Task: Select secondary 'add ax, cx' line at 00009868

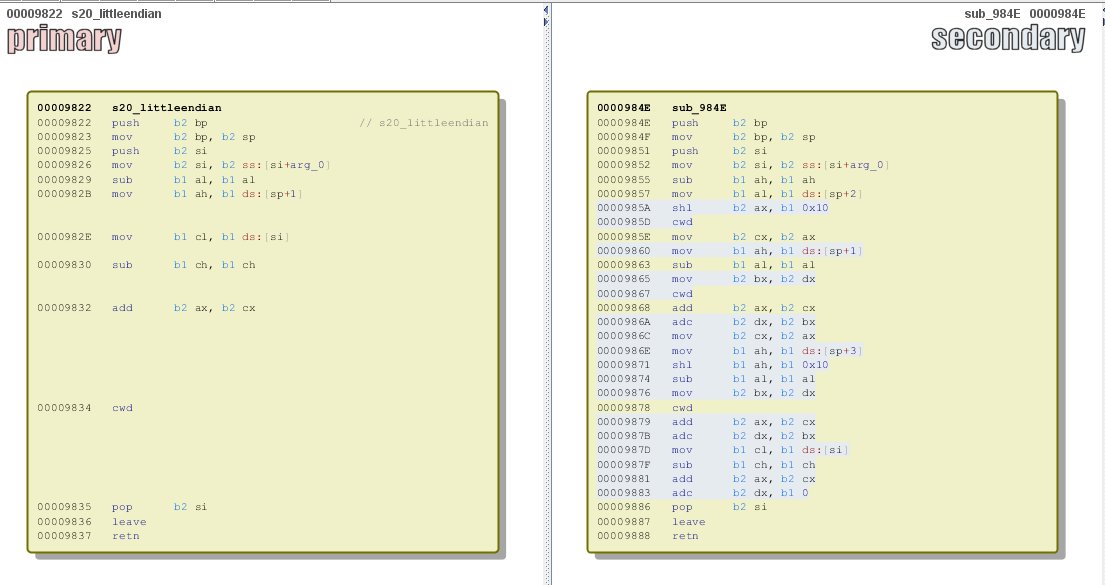Action: [x=706, y=308]
